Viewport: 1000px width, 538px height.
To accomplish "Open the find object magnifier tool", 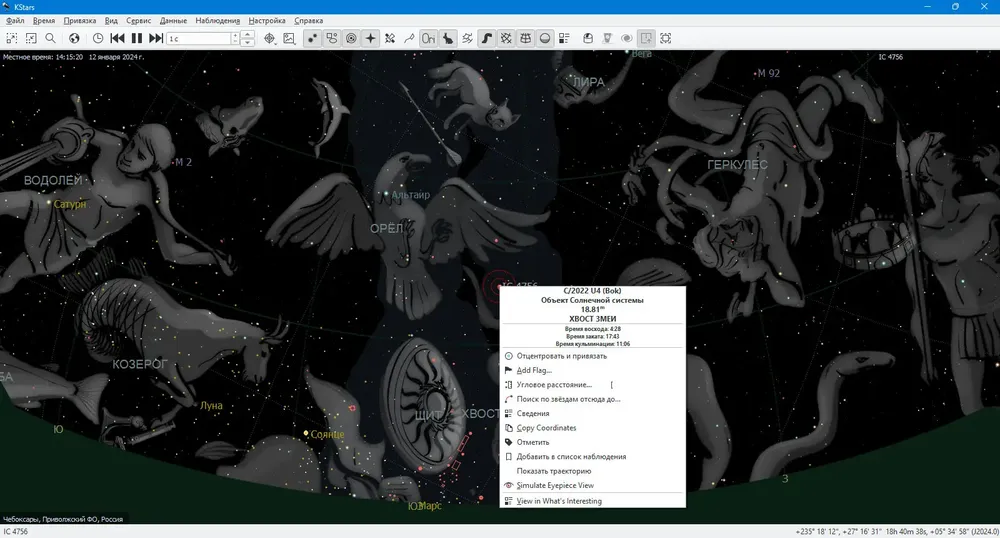I will coord(50,38).
